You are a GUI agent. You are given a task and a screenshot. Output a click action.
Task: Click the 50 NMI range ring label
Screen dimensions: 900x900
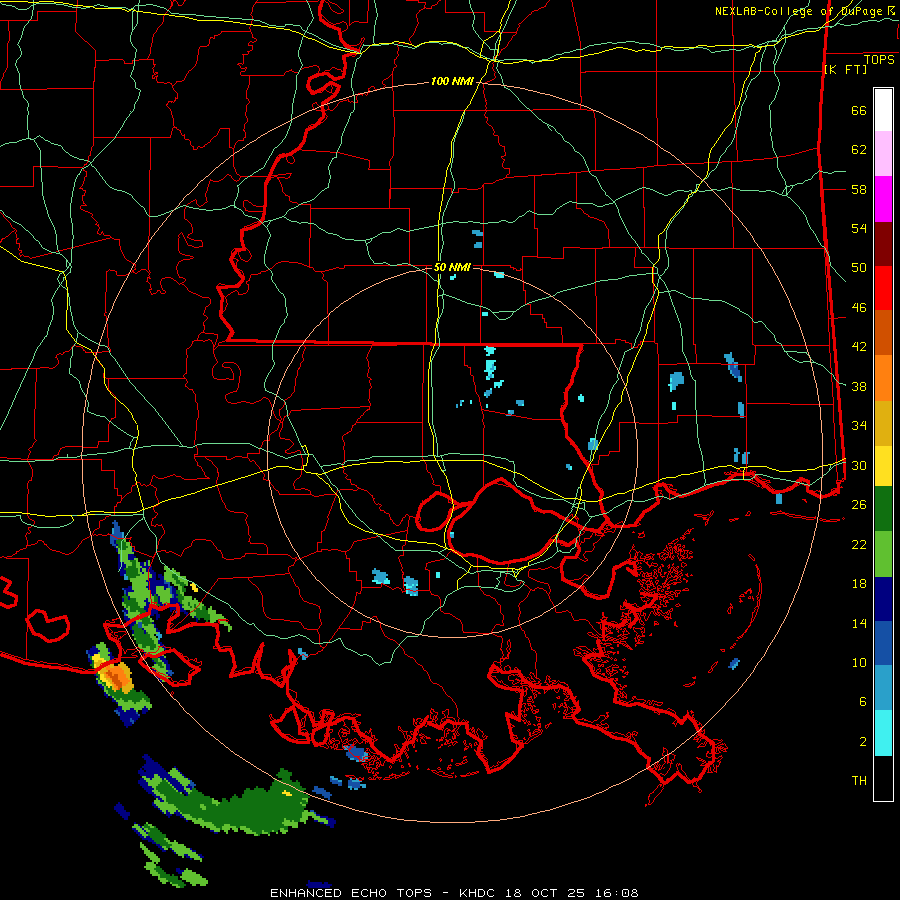[x=452, y=267]
